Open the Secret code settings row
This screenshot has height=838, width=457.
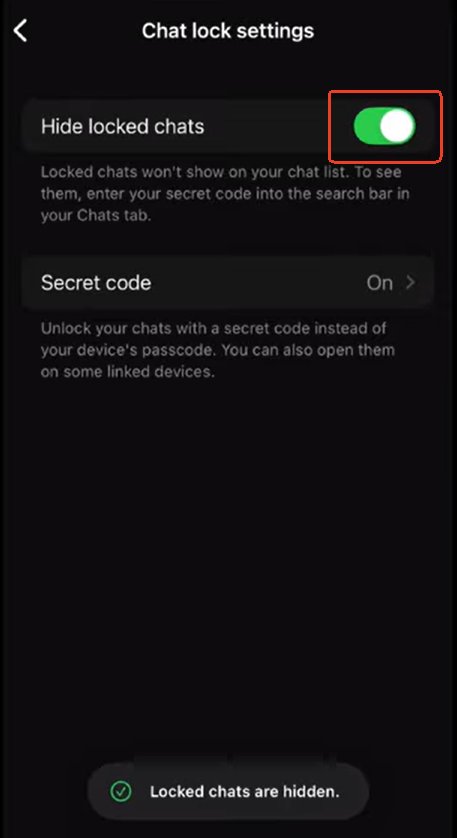(228, 283)
